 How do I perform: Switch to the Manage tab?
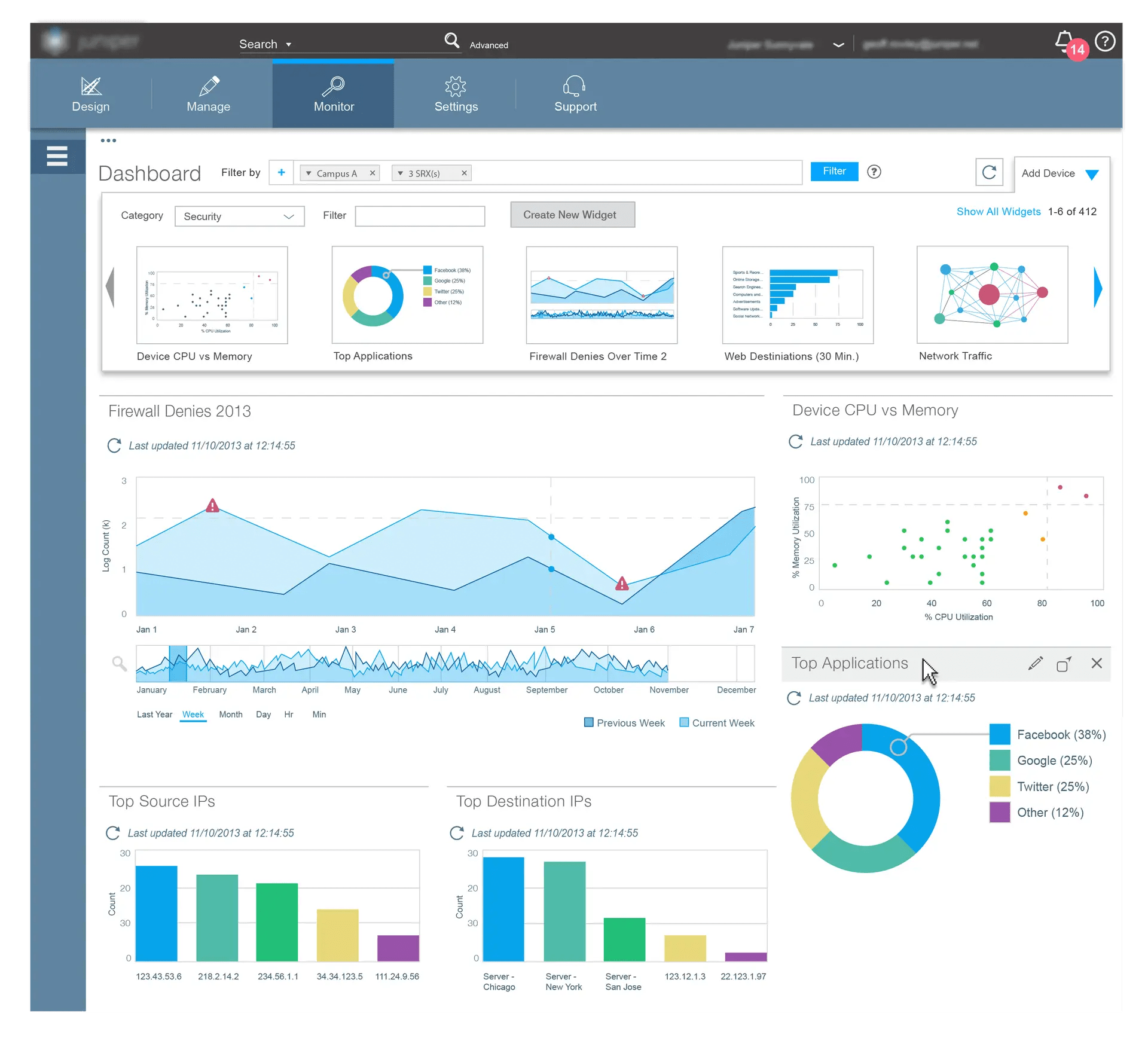click(x=208, y=94)
